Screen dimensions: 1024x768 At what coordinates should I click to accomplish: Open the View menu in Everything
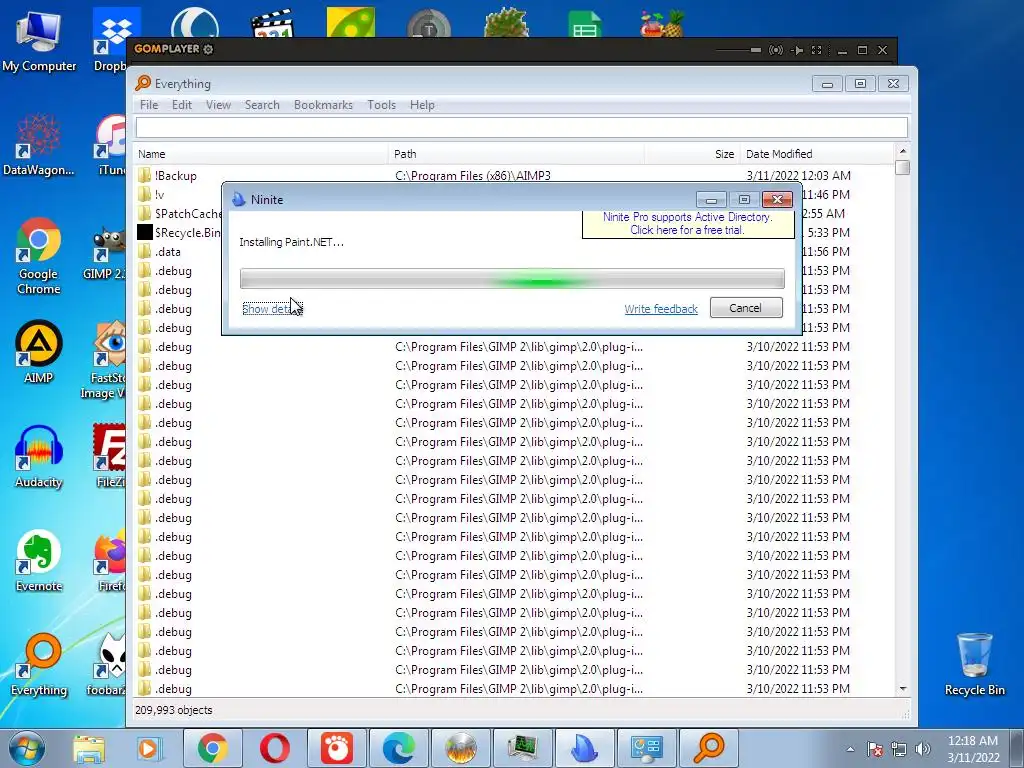point(218,105)
